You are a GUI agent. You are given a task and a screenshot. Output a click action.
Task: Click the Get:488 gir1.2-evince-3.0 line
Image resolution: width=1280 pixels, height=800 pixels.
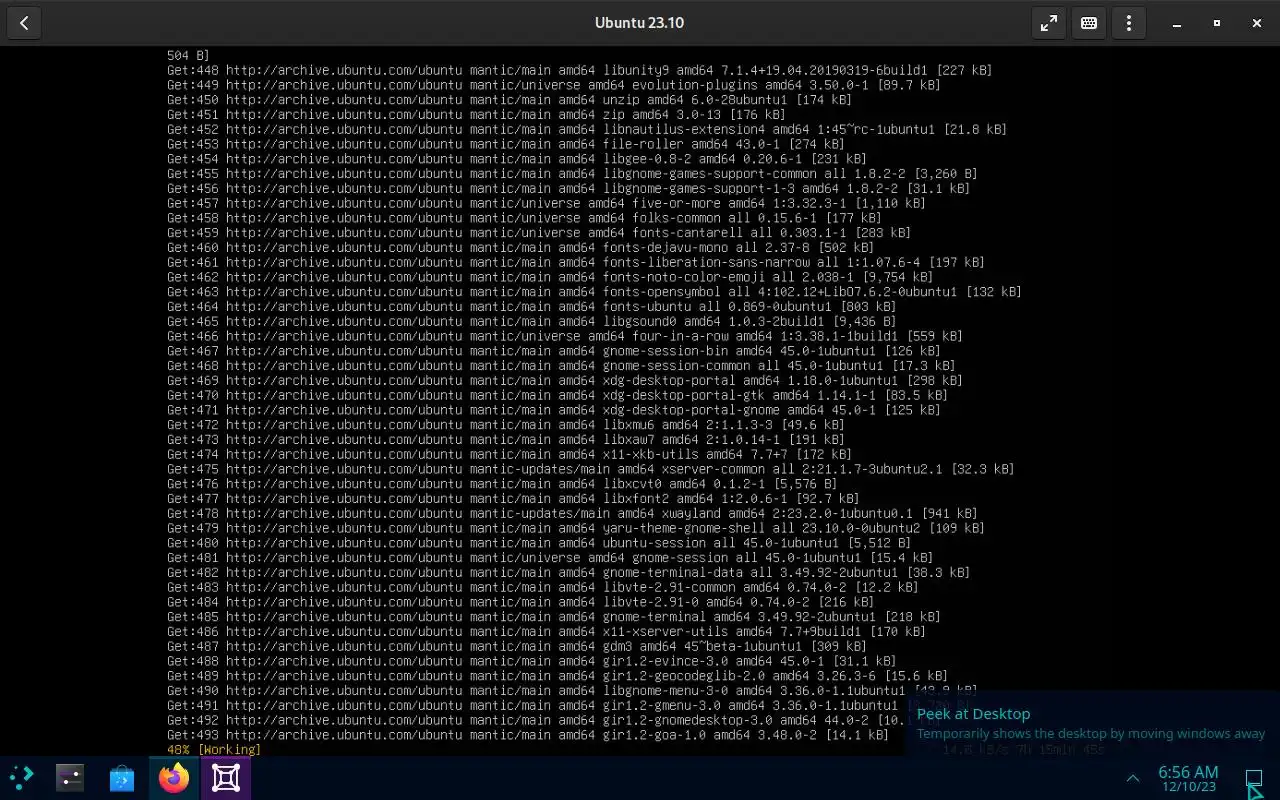click(x=532, y=660)
